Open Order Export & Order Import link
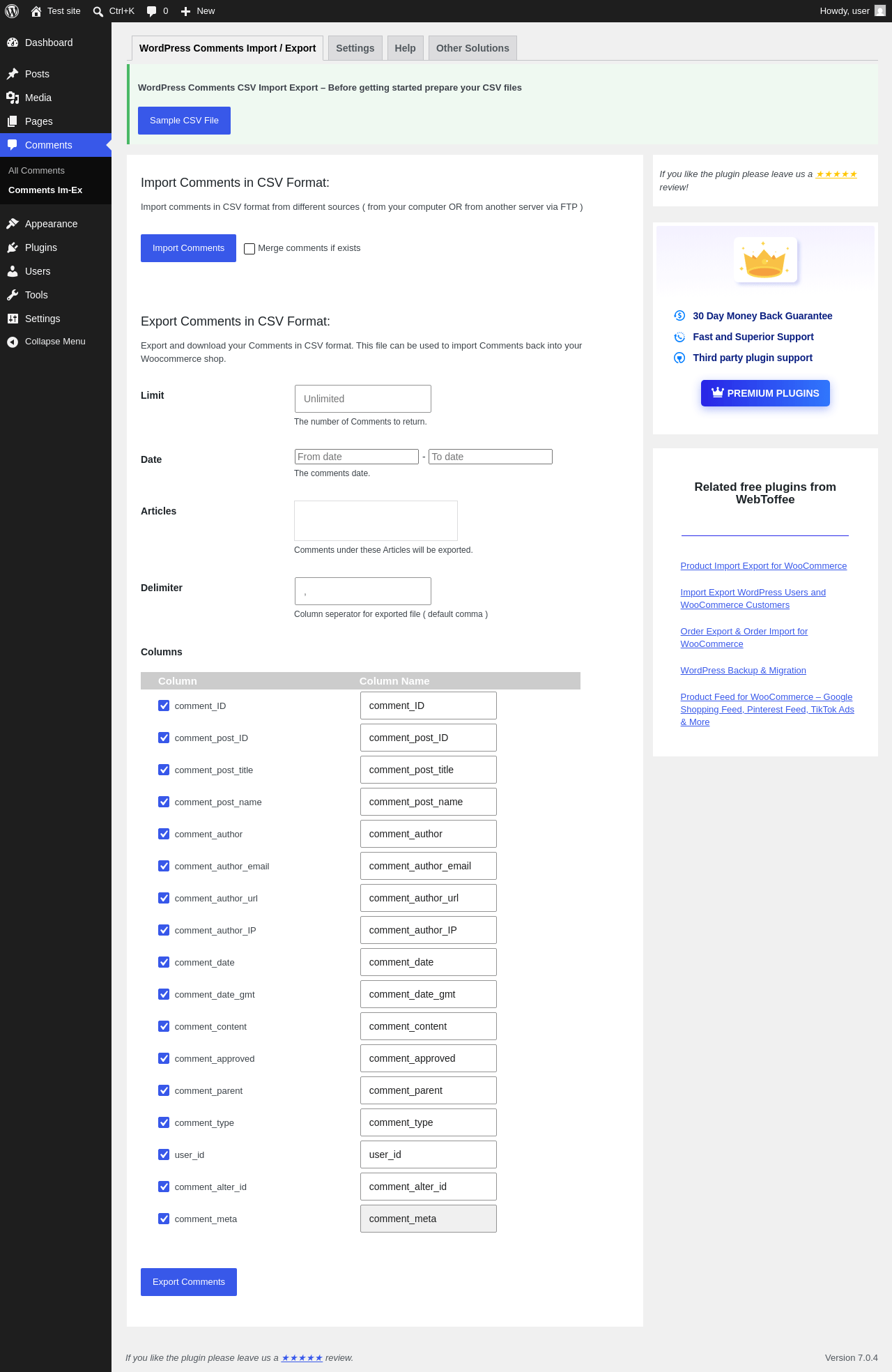 point(744,638)
